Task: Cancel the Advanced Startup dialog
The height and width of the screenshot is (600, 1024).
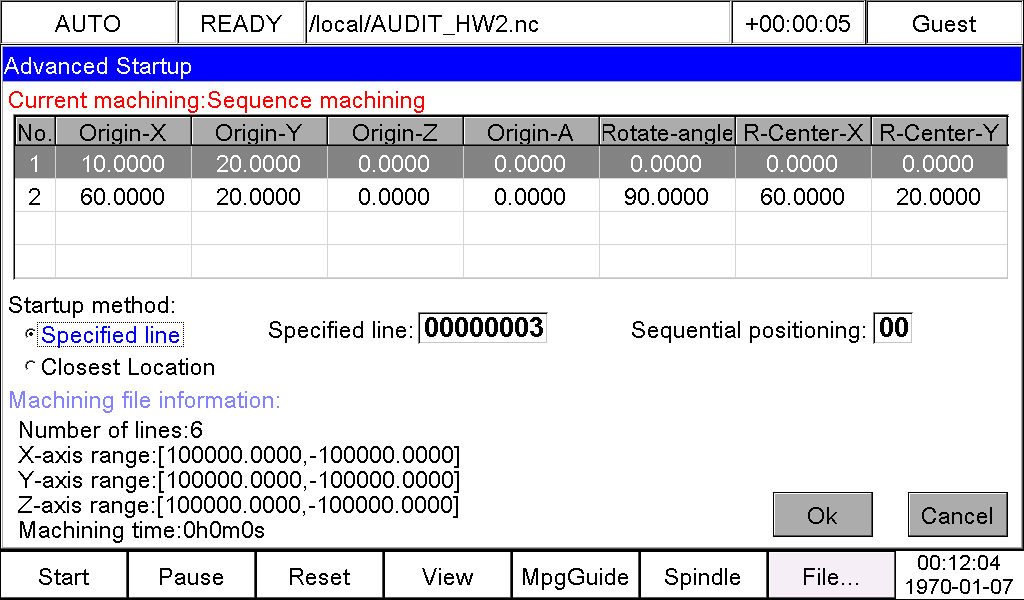Action: [957, 515]
